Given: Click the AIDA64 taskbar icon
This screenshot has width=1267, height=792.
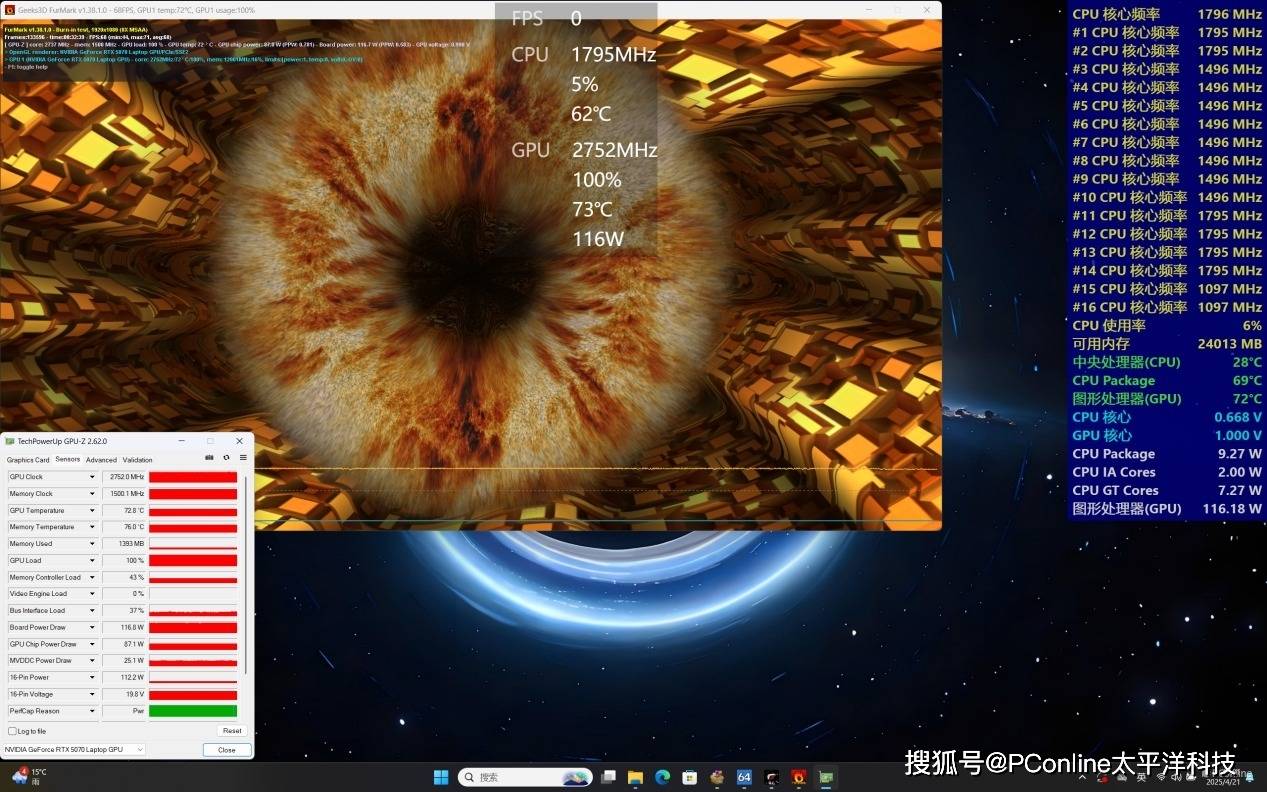Looking at the screenshot, I should [x=744, y=777].
